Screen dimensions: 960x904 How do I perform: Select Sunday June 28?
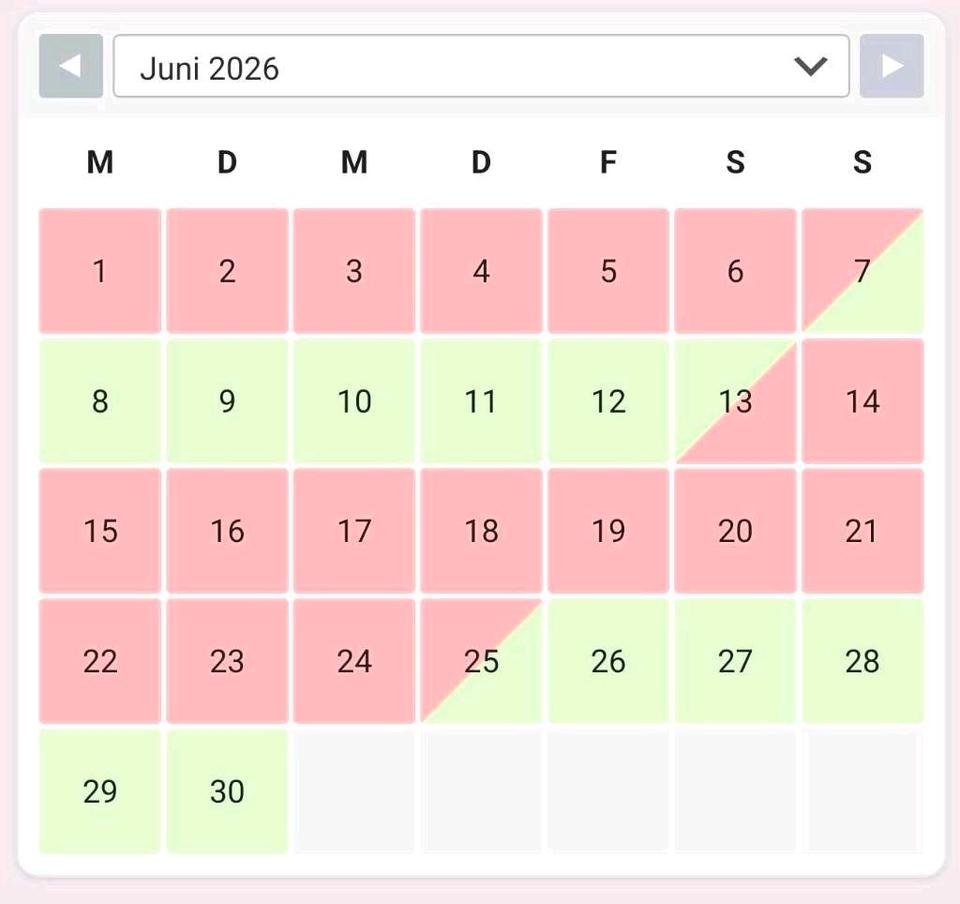click(862, 661)
